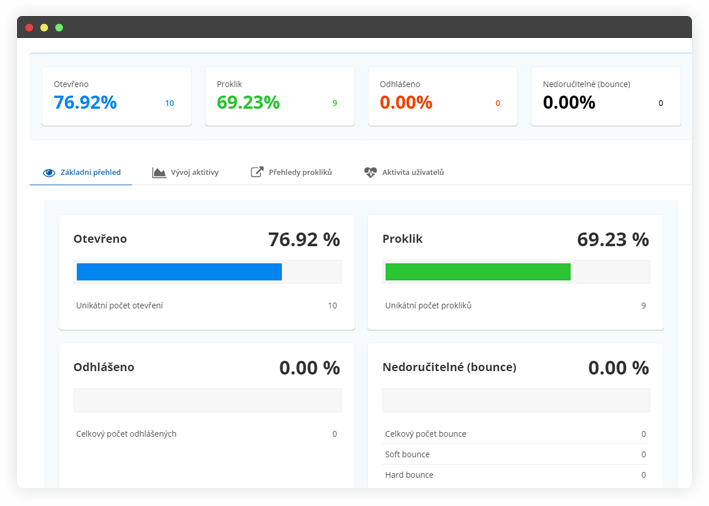Click the Hard bounce row

pos(515,475)
